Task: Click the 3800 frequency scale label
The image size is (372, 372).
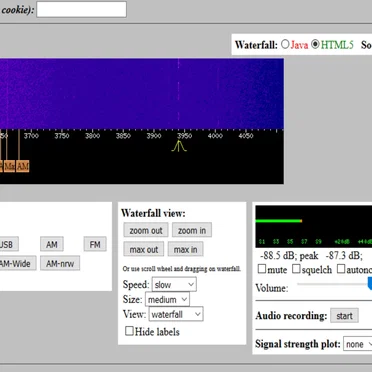Action: click(92, 136)
